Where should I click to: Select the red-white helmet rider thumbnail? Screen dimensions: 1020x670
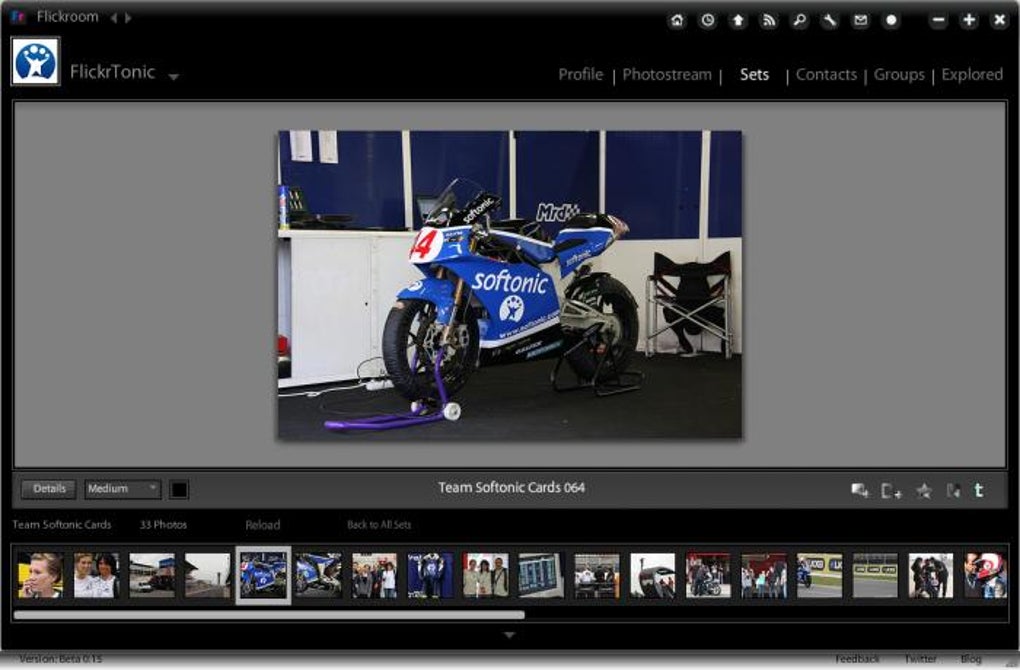985,576
